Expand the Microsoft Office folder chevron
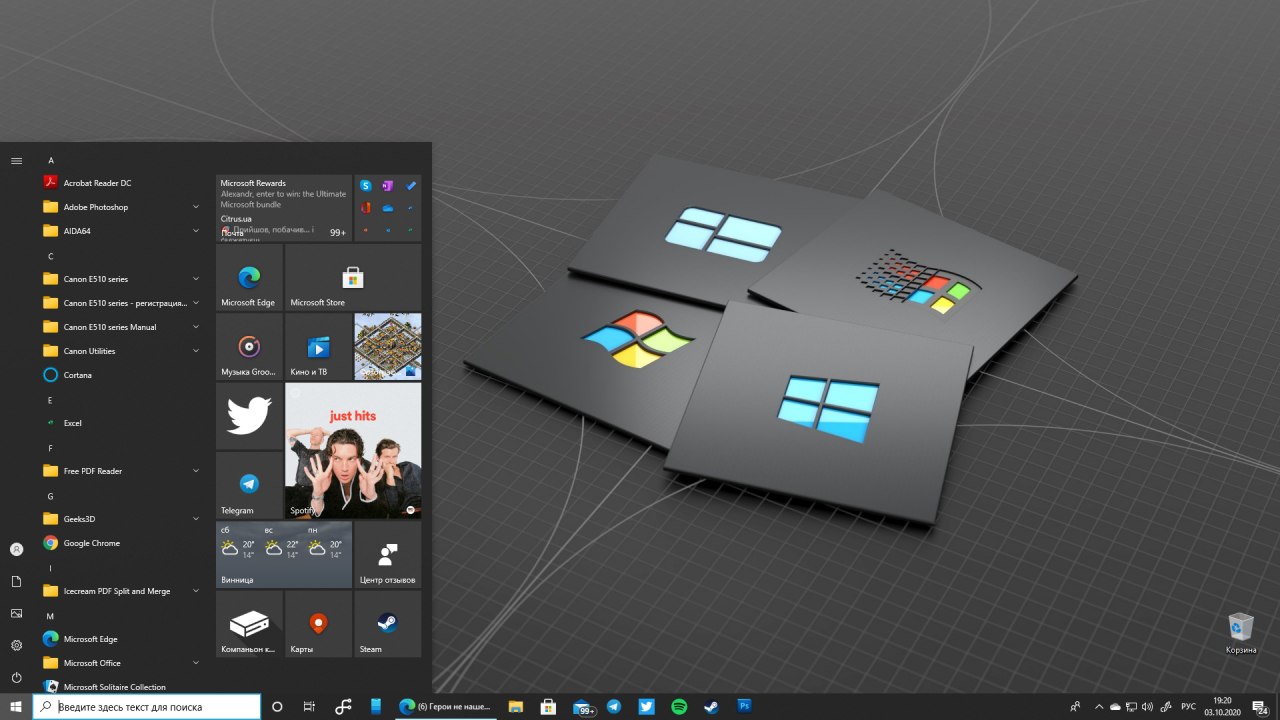Screen dimensions: 1280x720 [196, 663]
